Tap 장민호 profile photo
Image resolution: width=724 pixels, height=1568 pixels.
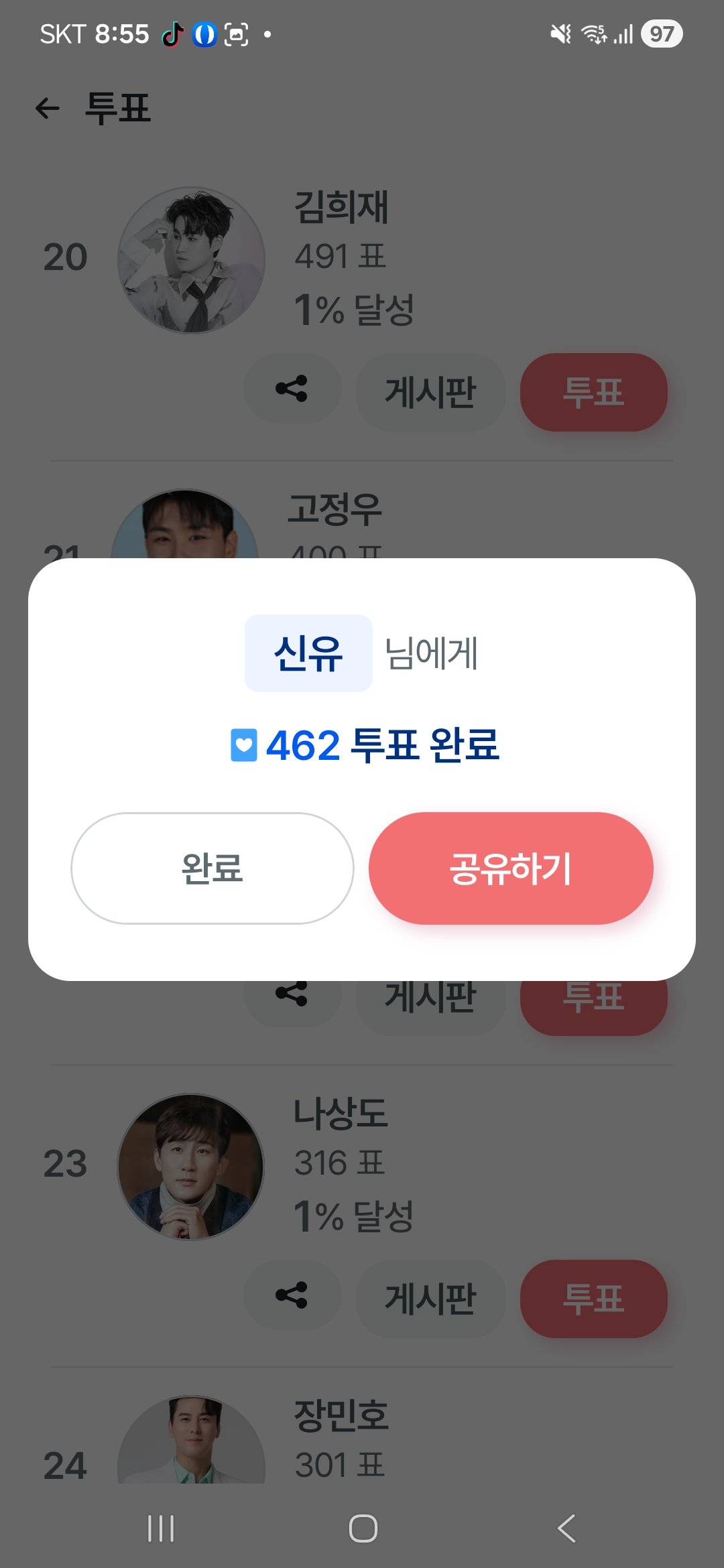tap(191, 1441)
